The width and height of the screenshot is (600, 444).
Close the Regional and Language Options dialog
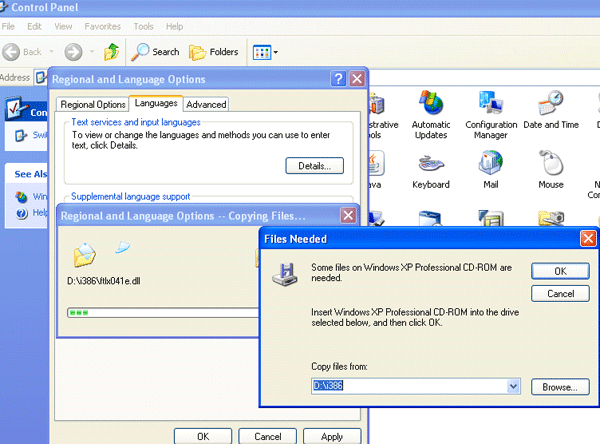(357, 79)
